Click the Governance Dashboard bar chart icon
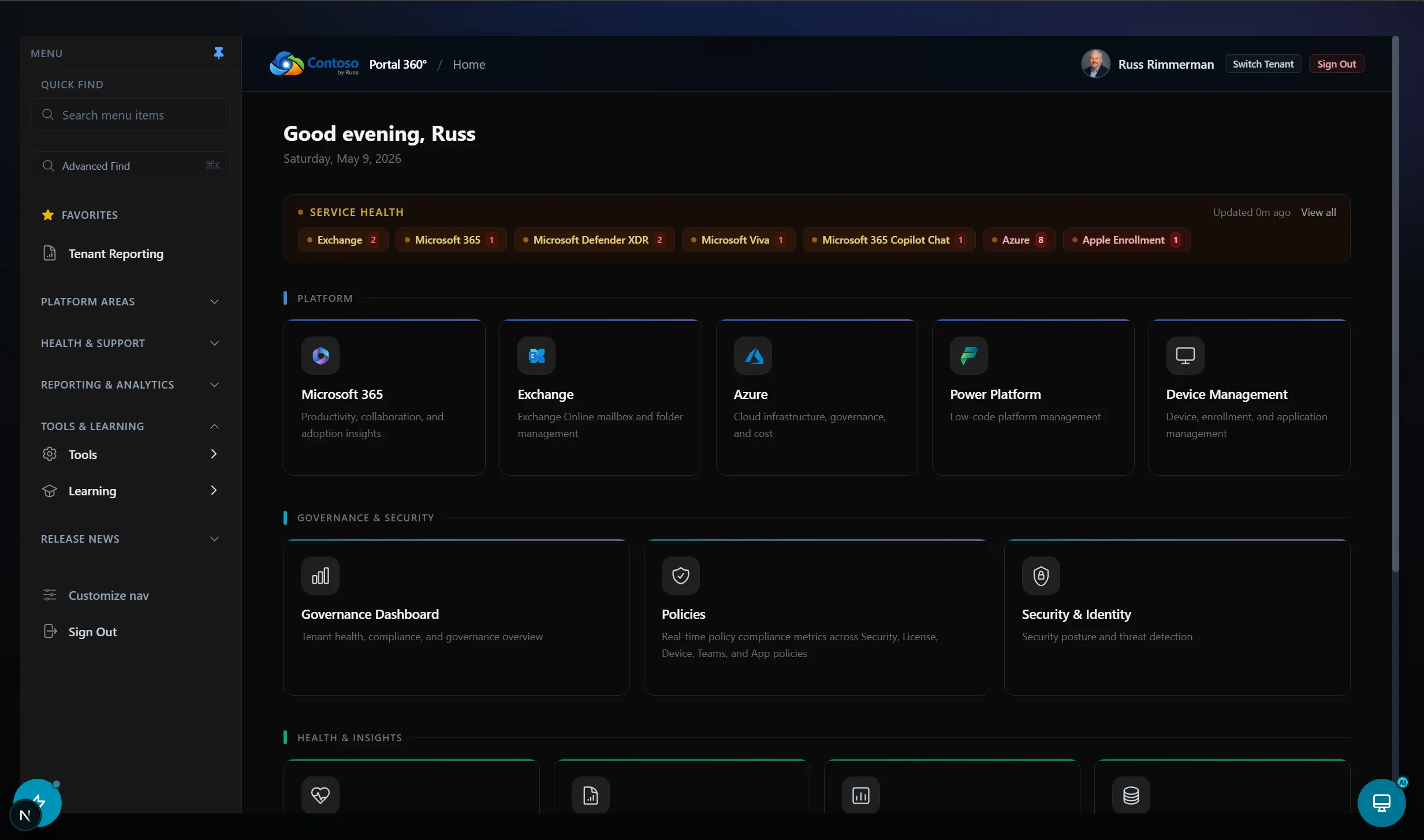 pyautogui.click(x=320, y=576)
